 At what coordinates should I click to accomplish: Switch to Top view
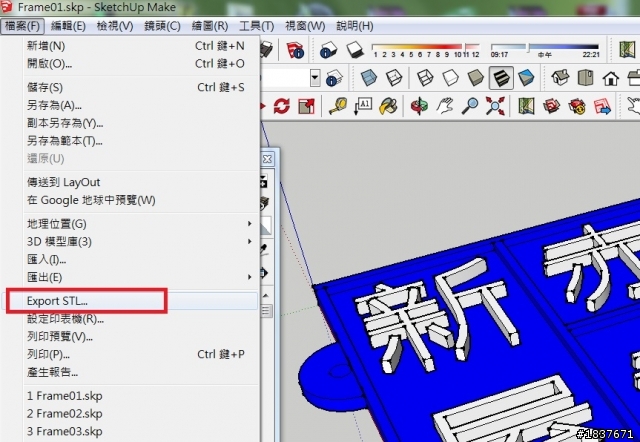tap(585, 78)
